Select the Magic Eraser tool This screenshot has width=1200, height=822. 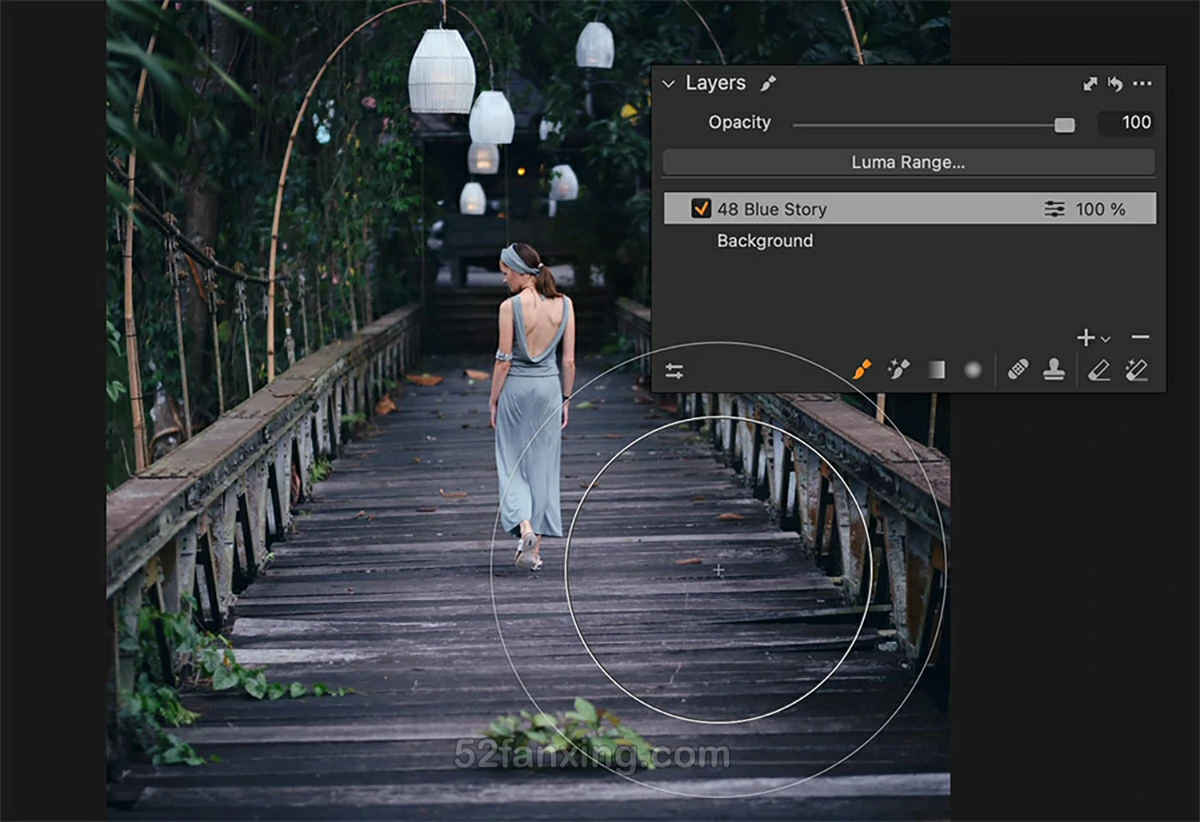pyautogui.click(x=1136, y=370)
